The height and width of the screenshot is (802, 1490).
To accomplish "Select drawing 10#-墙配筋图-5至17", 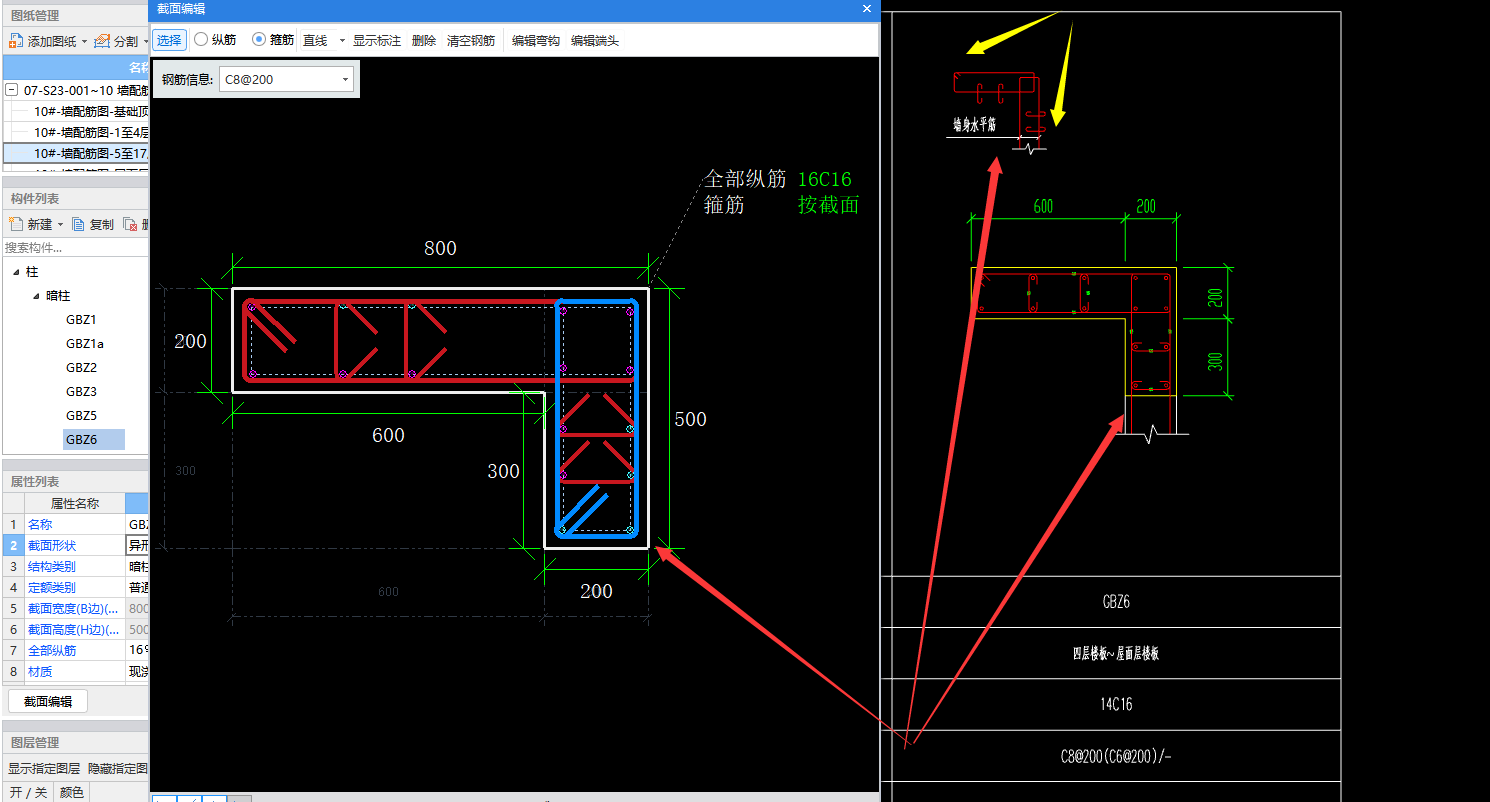I will click(x=76, y=153).
